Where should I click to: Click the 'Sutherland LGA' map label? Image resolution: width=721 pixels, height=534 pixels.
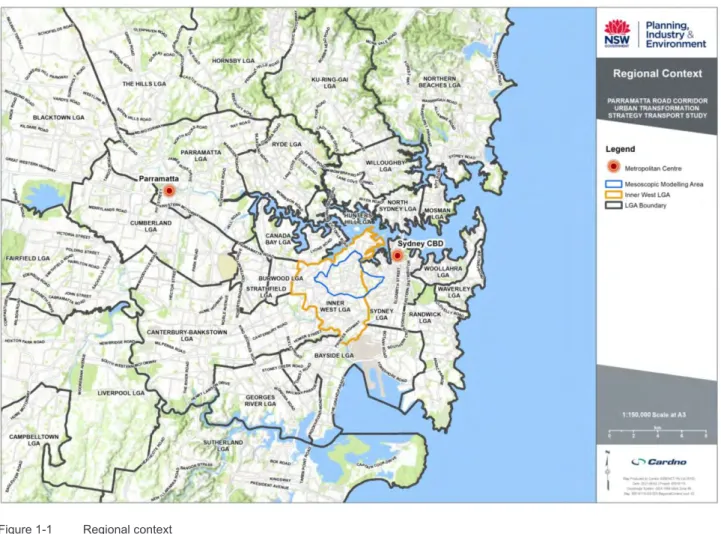[223, 445]
